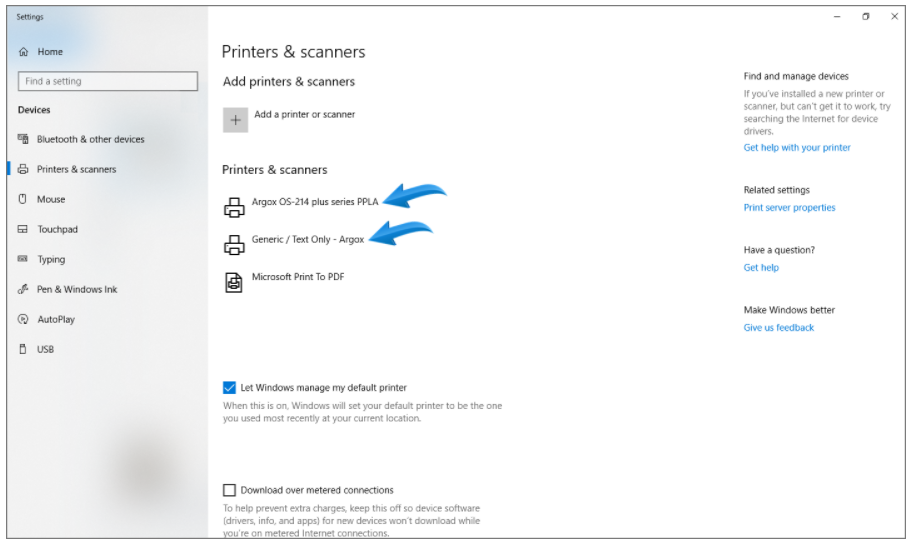
Task: Click the Home icon in sidebar
Action: (x=23, y=52)
